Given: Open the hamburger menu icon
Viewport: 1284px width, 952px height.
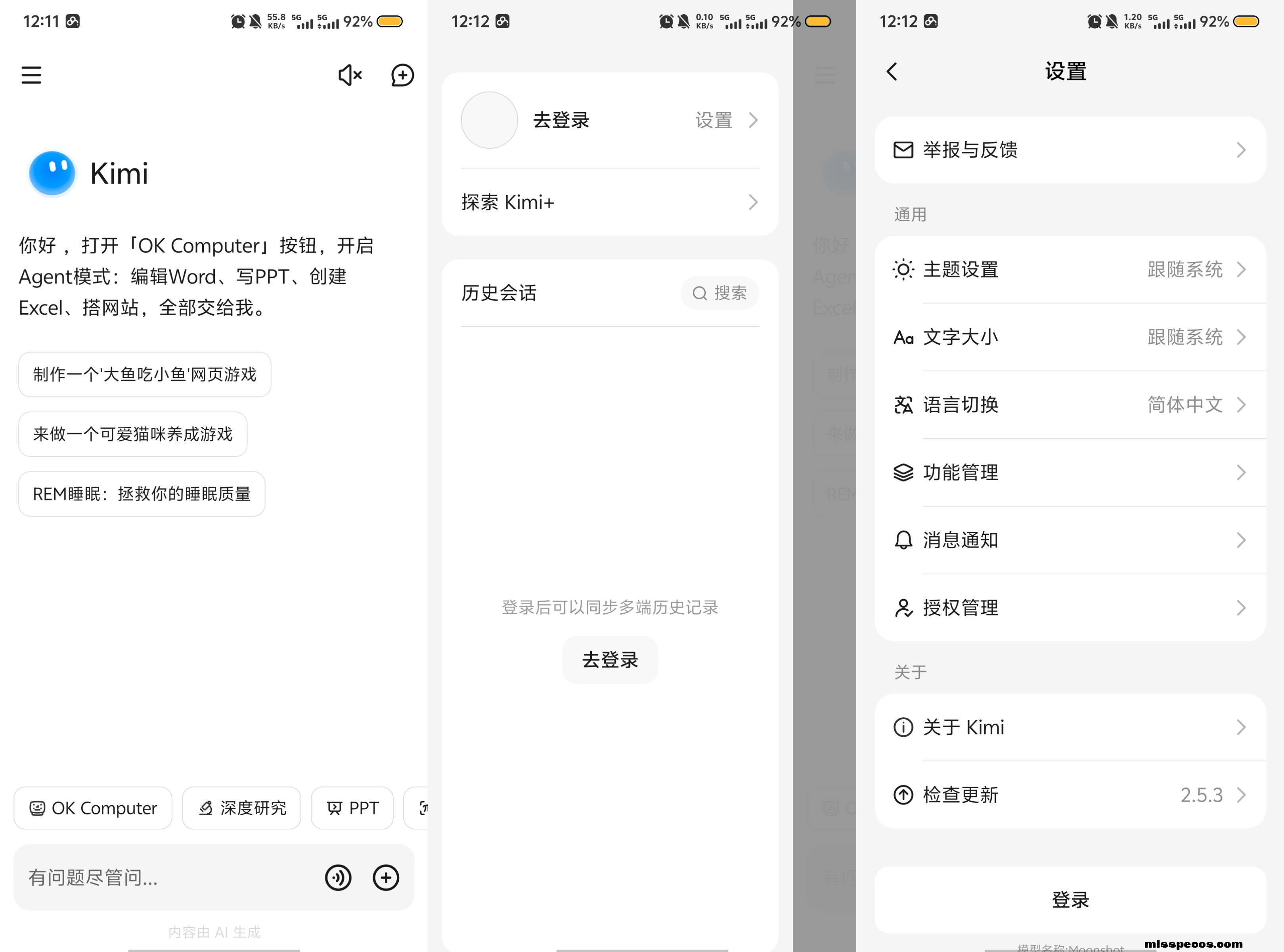Looking at the screenshot, I should tap(31, 75).
